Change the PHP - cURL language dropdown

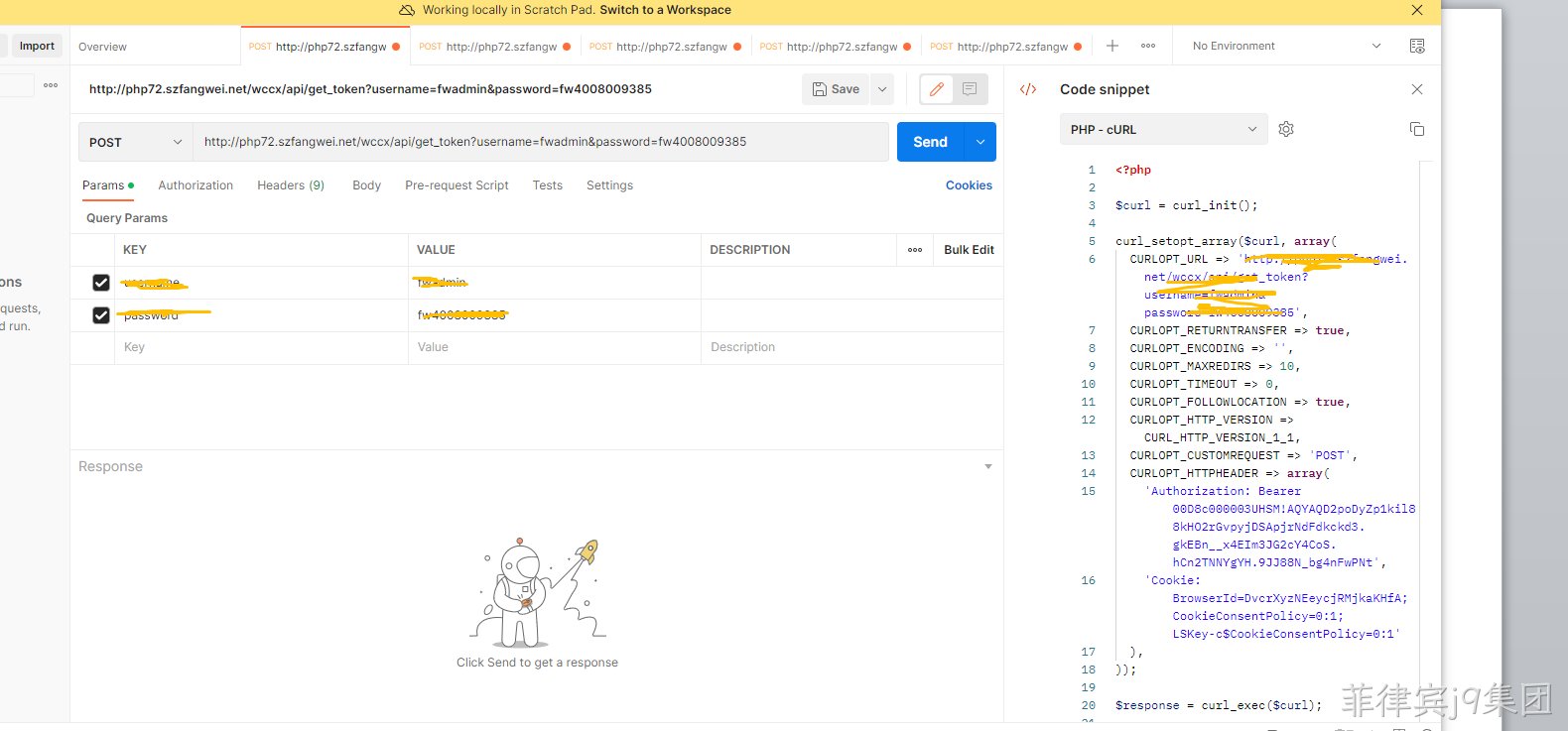[x=1164, y=129]
